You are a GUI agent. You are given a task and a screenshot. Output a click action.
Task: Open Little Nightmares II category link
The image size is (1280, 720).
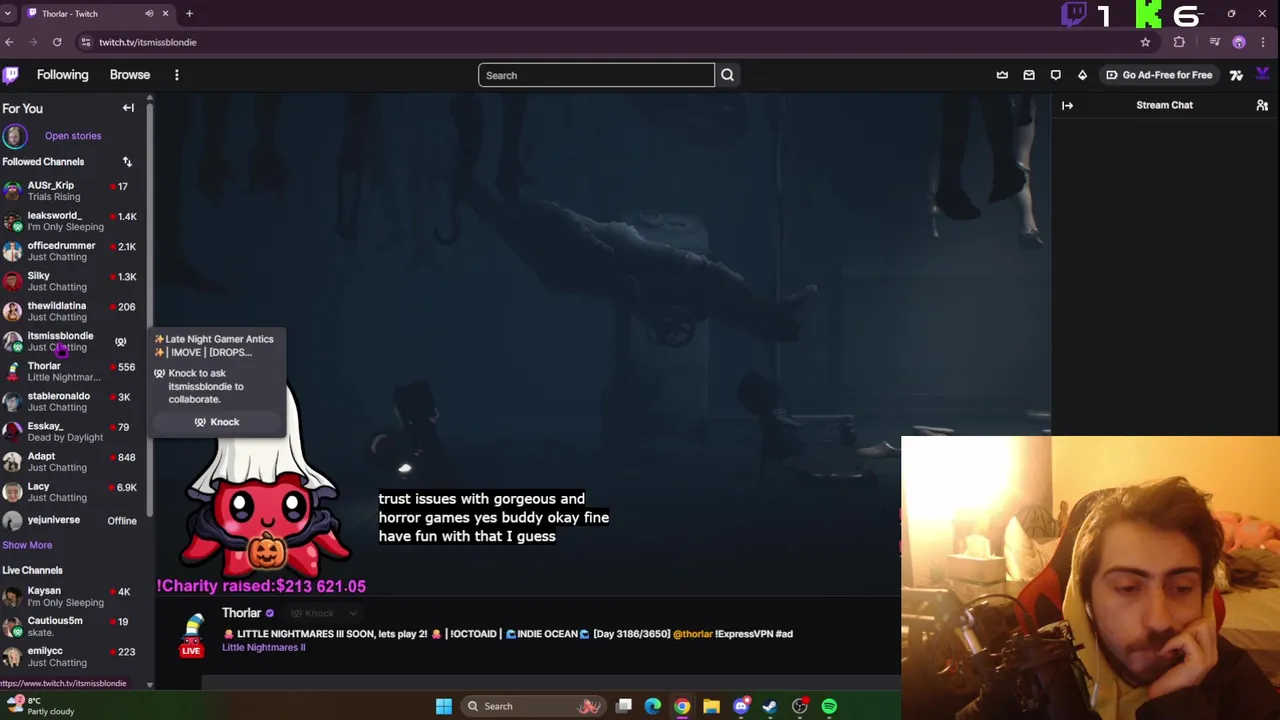pos(263,648)
